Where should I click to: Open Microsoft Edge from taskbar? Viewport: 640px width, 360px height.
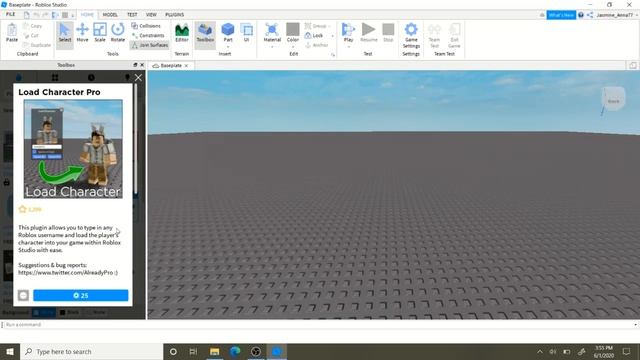pyautogui.click(x=235, y=351)
